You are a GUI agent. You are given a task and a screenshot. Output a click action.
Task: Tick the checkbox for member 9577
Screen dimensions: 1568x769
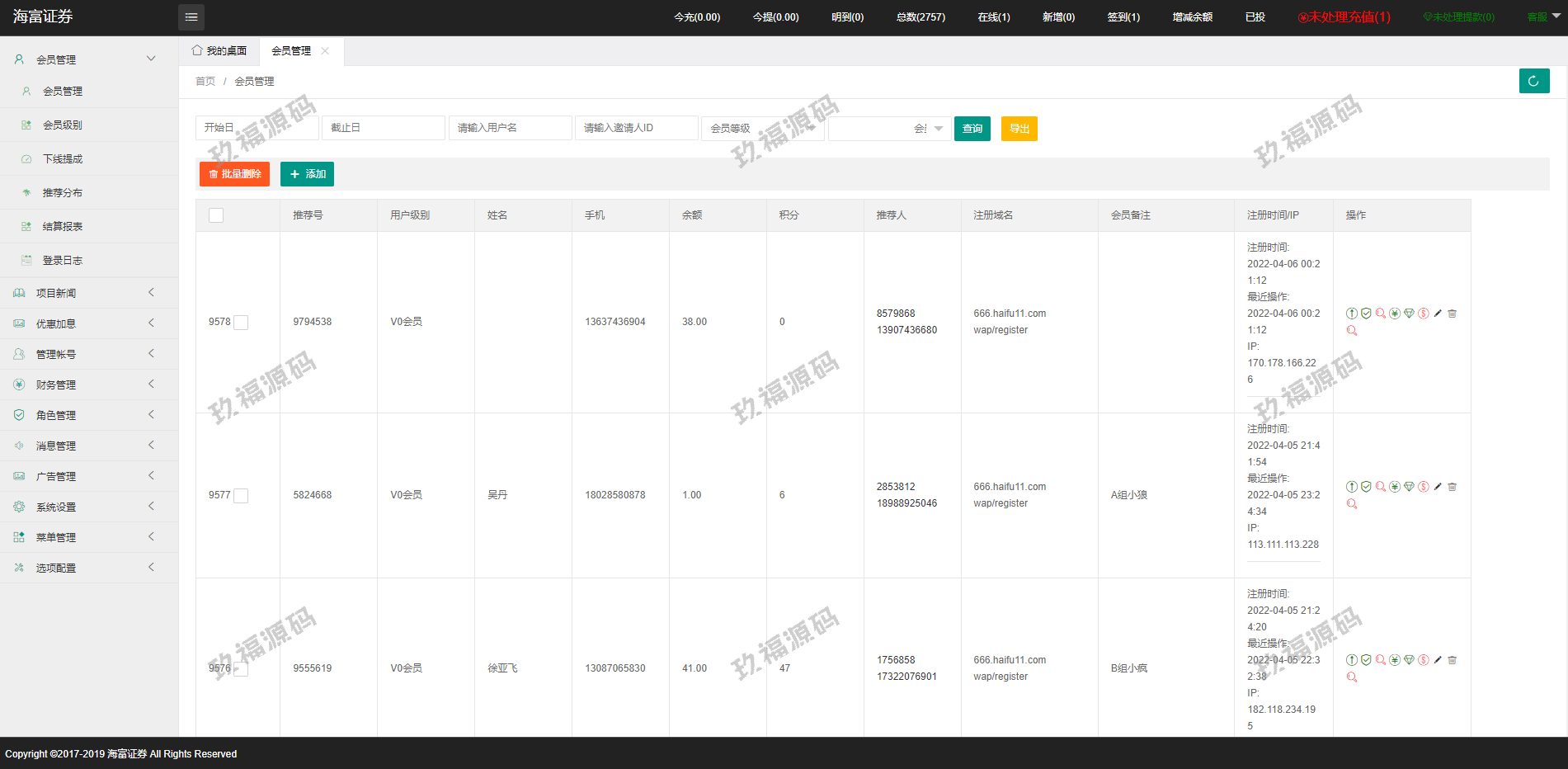[241, 496]
